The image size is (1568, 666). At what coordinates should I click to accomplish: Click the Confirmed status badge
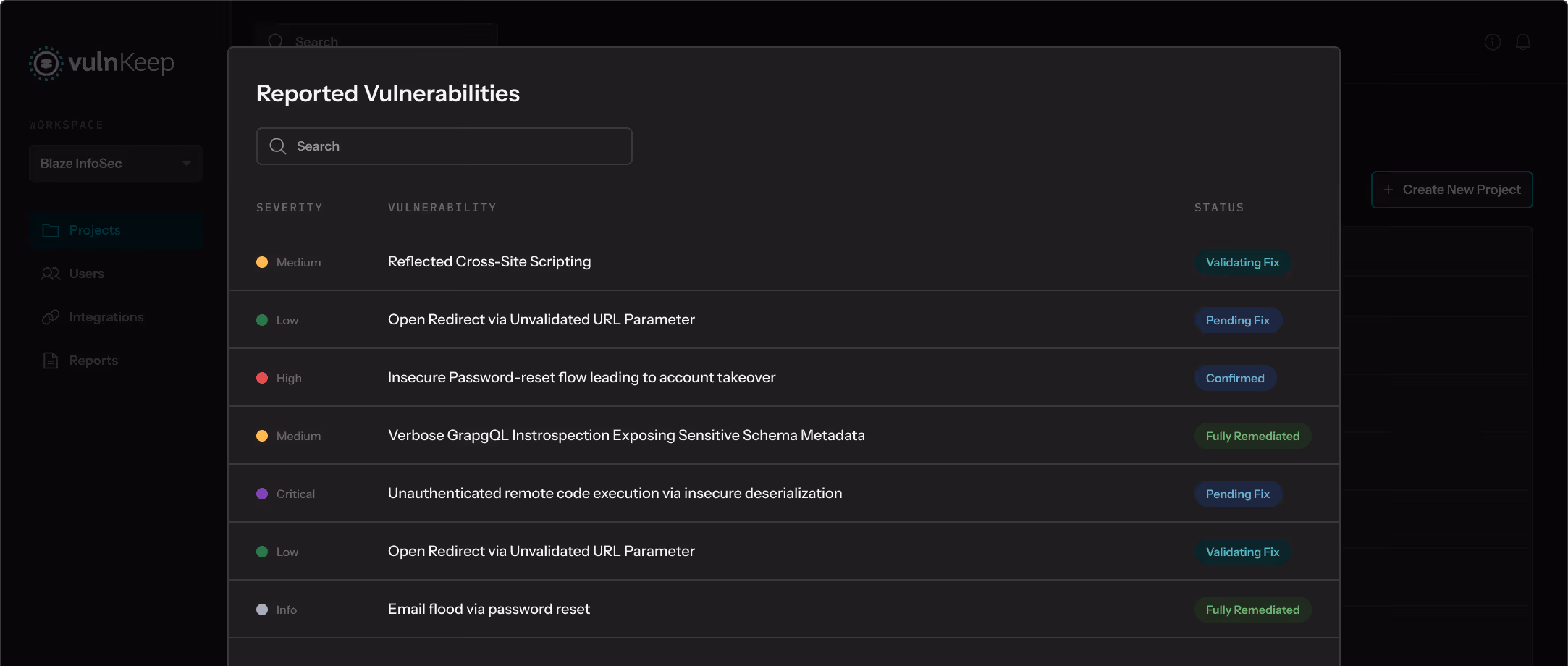pyautogui.click(x=1235, y=378)
